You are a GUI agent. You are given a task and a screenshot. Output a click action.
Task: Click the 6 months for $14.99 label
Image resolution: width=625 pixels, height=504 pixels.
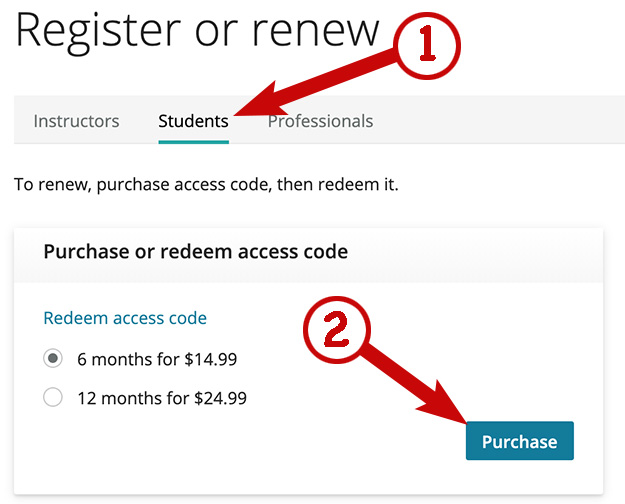157,359
